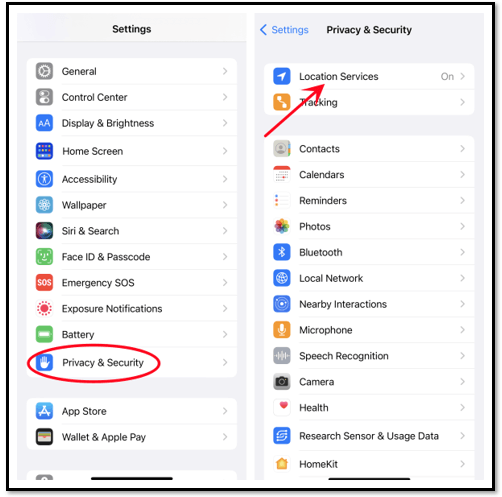Tap the Privacy & Security hand icon
Screen dimensions: 502x497
point(44,362)
